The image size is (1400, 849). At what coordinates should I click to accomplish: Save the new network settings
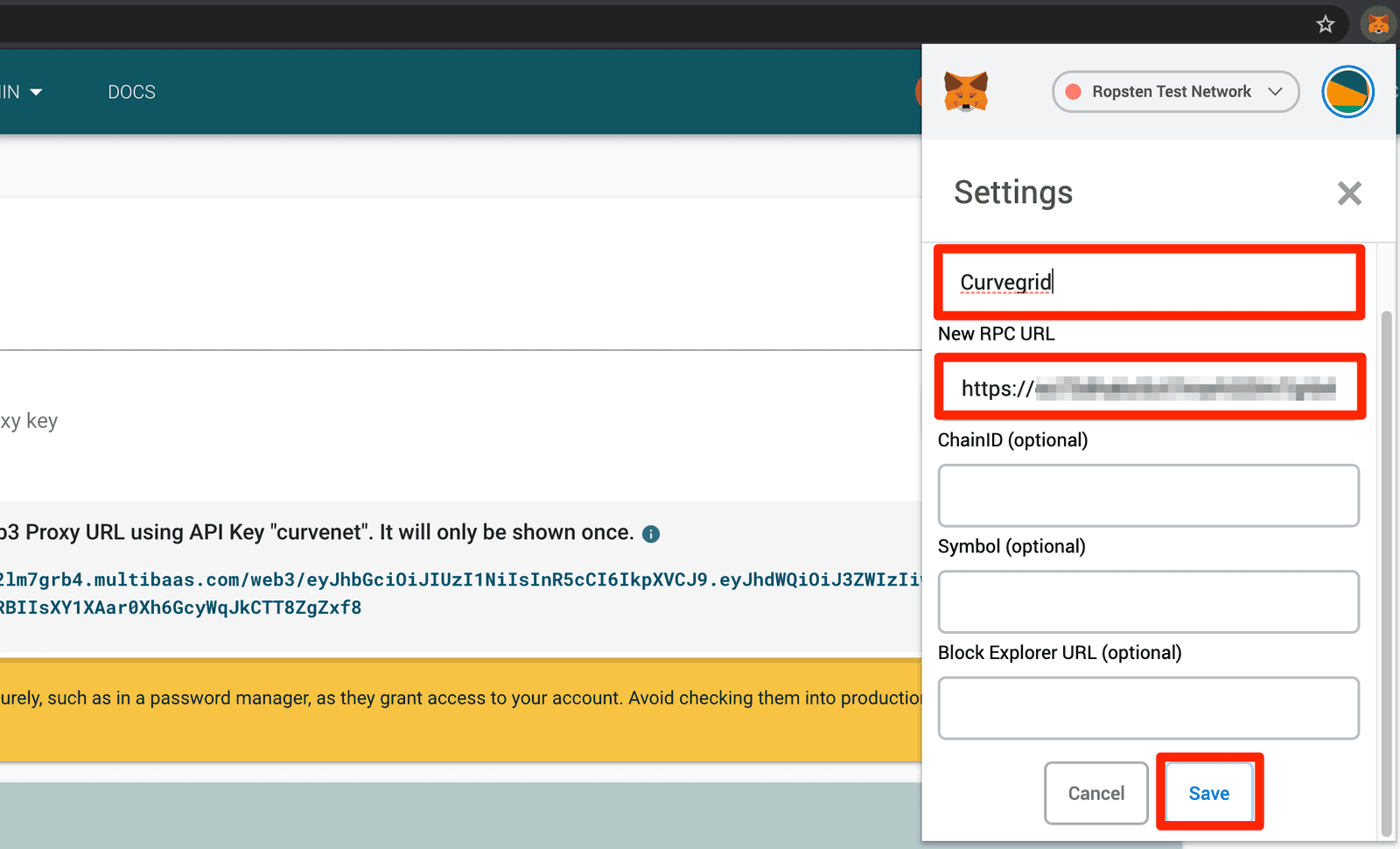tap(1209, 793)
